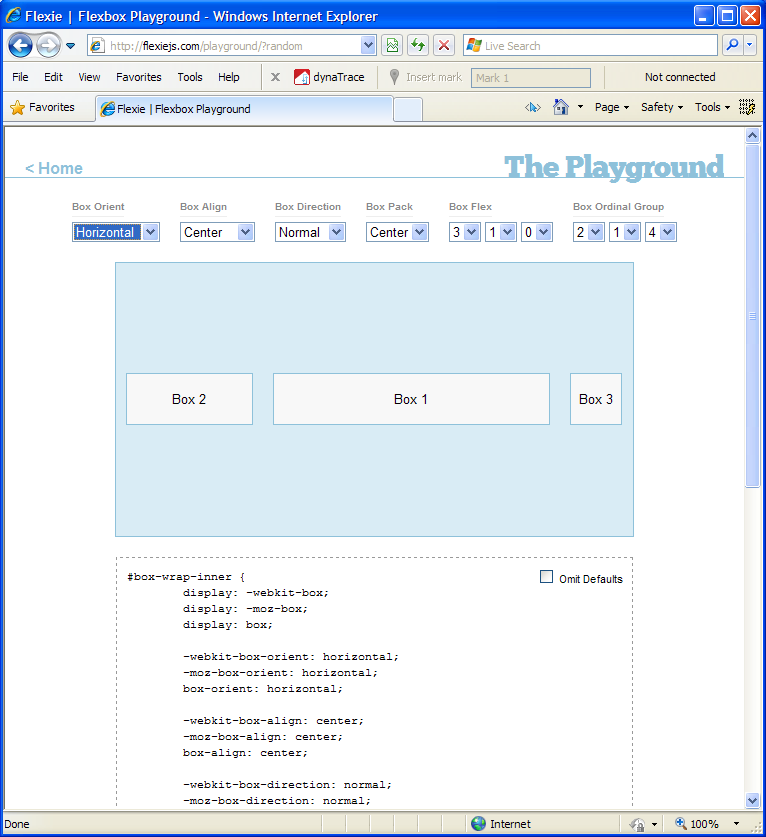Click the Compatibility View torn-page icon
766x837 pixels.
click(x=392, y=45)
